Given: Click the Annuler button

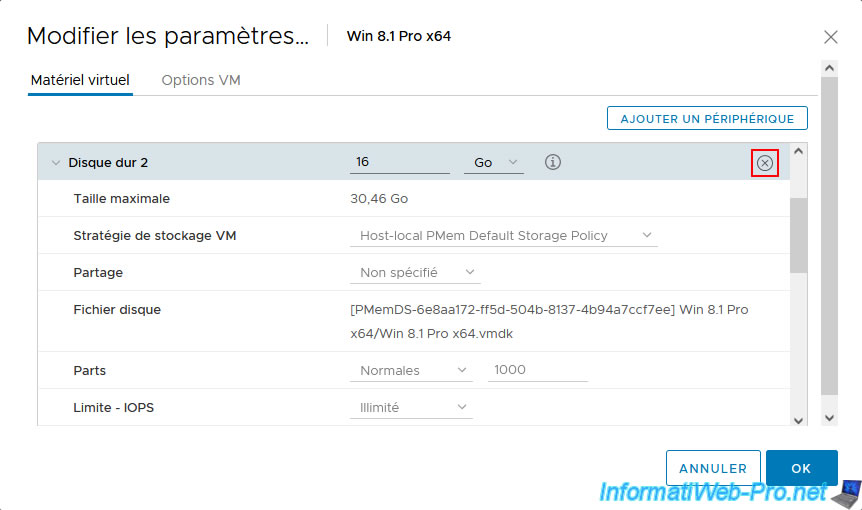Looking at the screenshot, I should (x=712, y=468).
